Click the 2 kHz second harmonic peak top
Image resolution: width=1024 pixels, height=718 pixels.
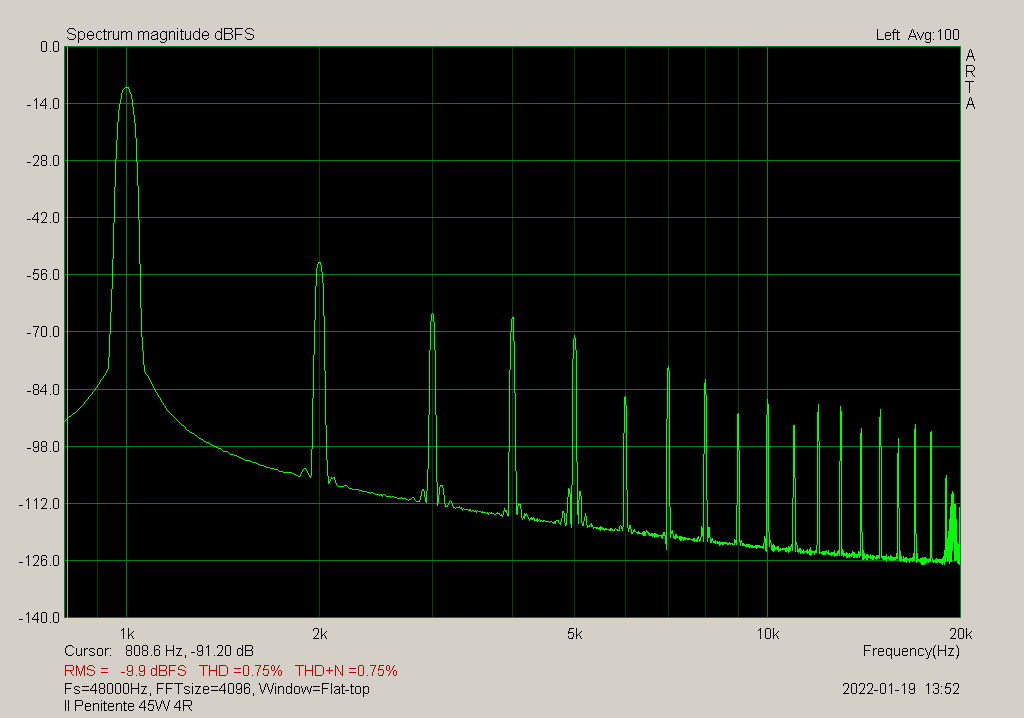pos(319,263)
